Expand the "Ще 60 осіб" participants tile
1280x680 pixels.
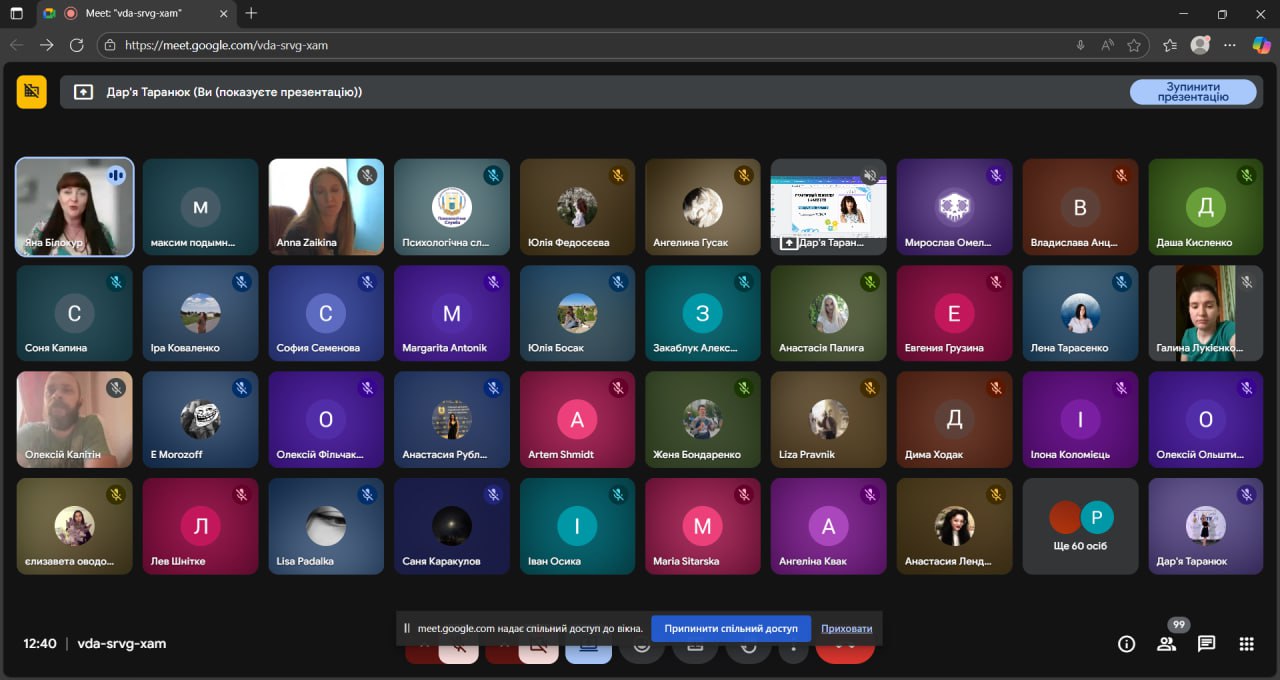1080,526
